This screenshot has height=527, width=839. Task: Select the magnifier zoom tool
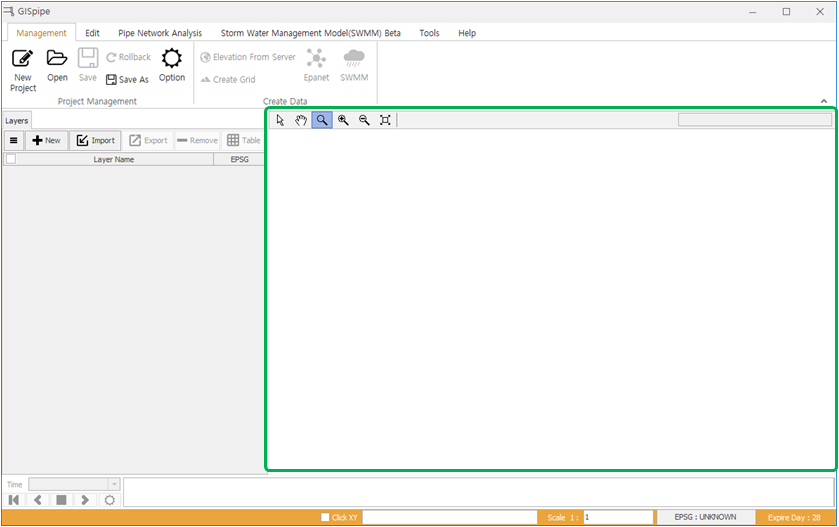click(322, 120)
